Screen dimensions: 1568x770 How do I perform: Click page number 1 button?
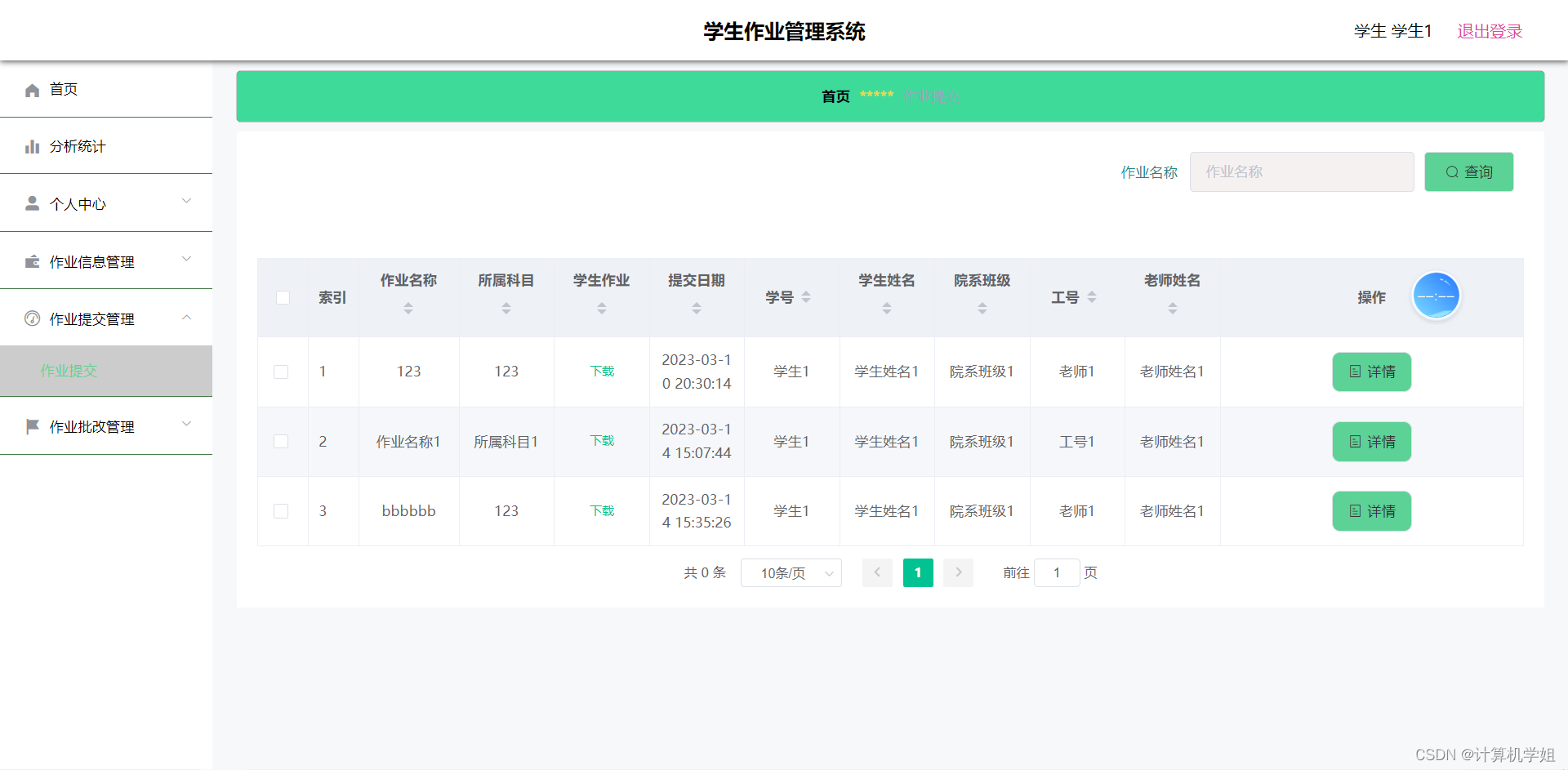point(918,572)
